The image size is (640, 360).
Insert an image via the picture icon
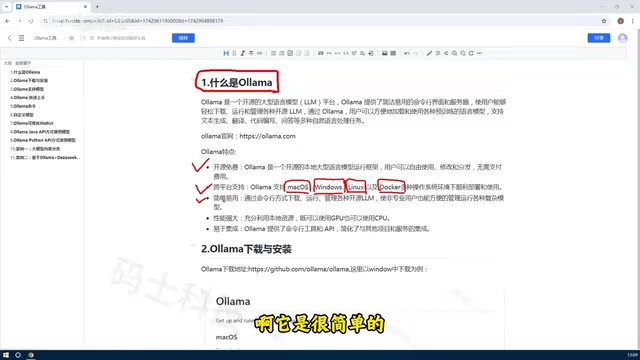[x=384, y=53]
